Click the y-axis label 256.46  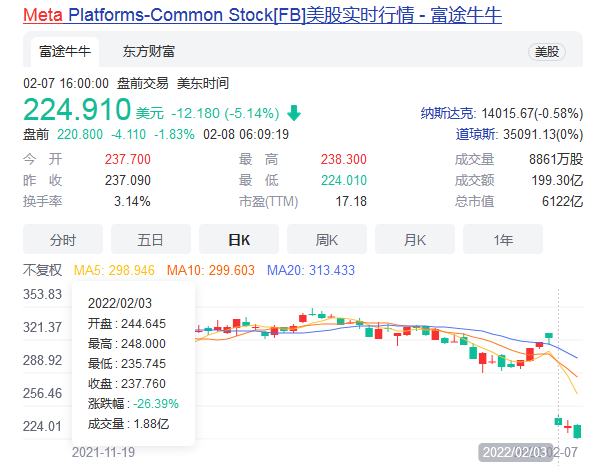(42, 393)
